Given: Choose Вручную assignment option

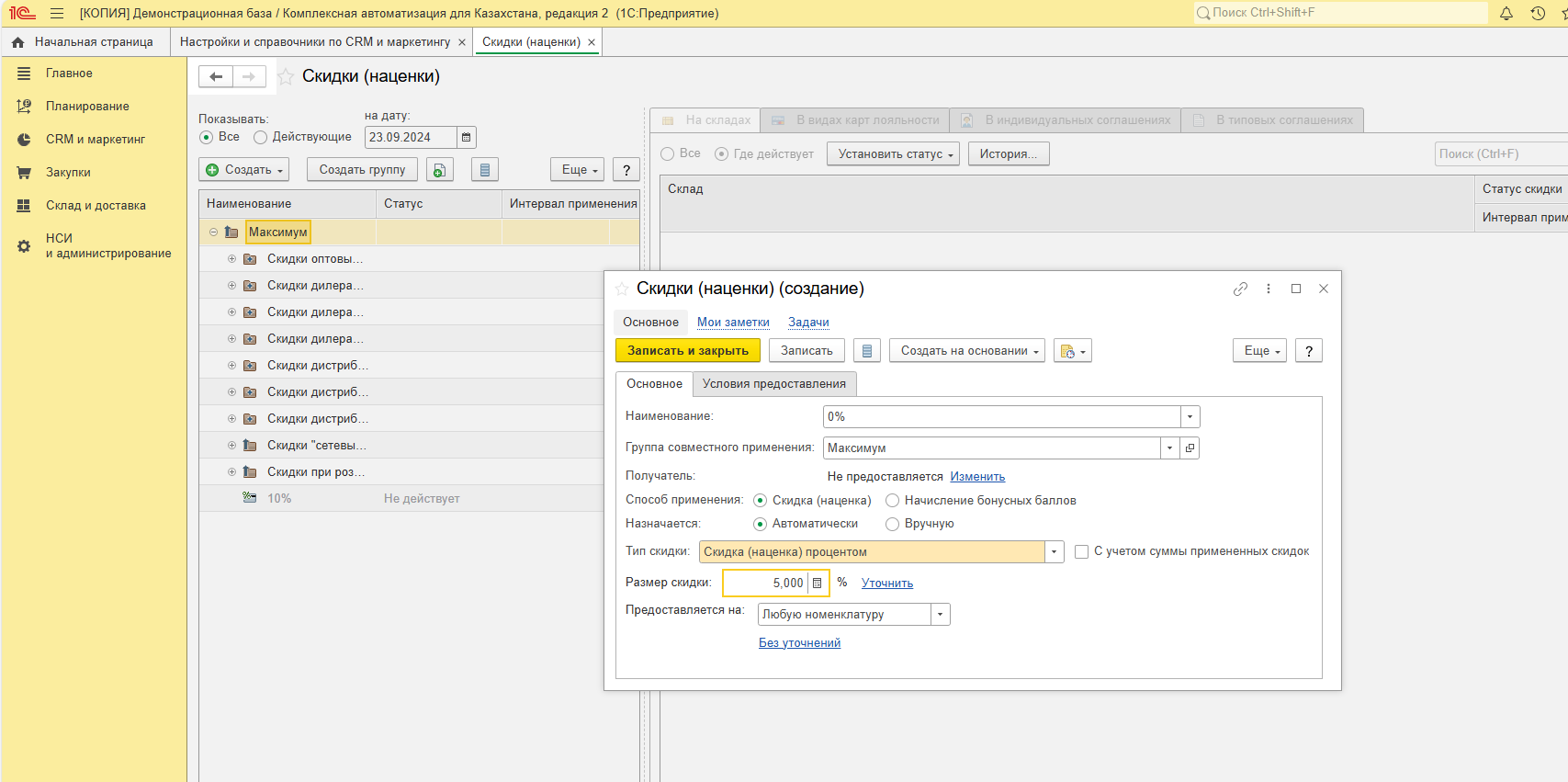Looking at the screenshot, I should point(892,524).
